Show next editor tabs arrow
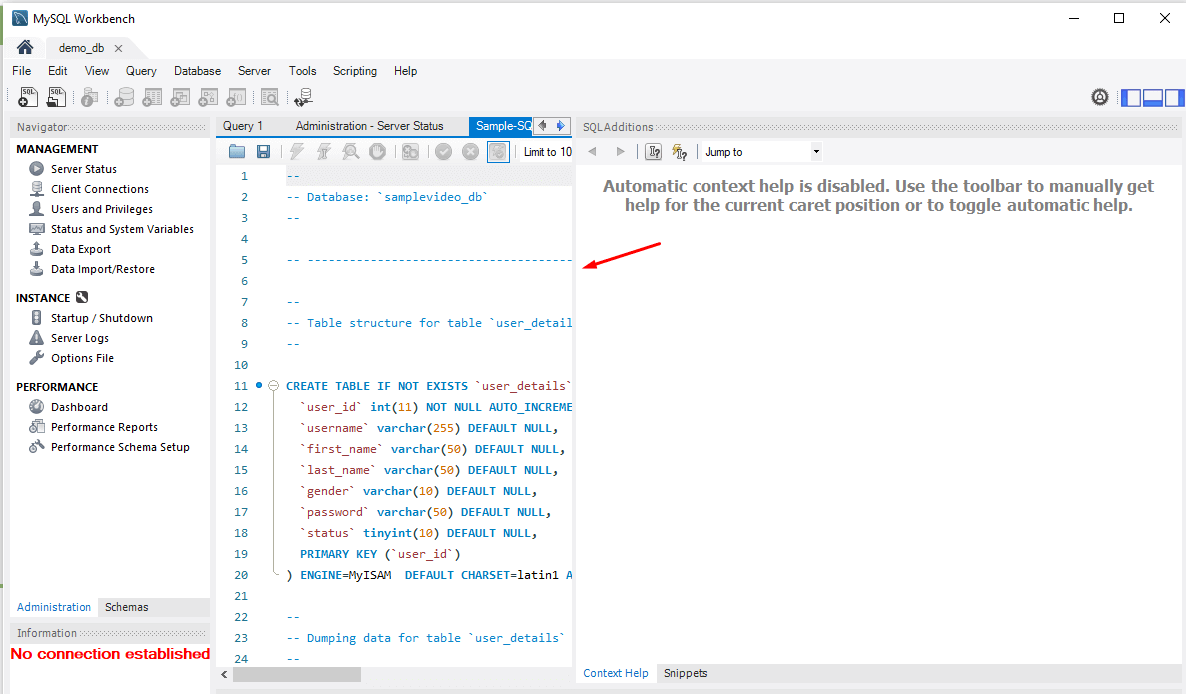The image size is (1186, 694). pos(560,126)
